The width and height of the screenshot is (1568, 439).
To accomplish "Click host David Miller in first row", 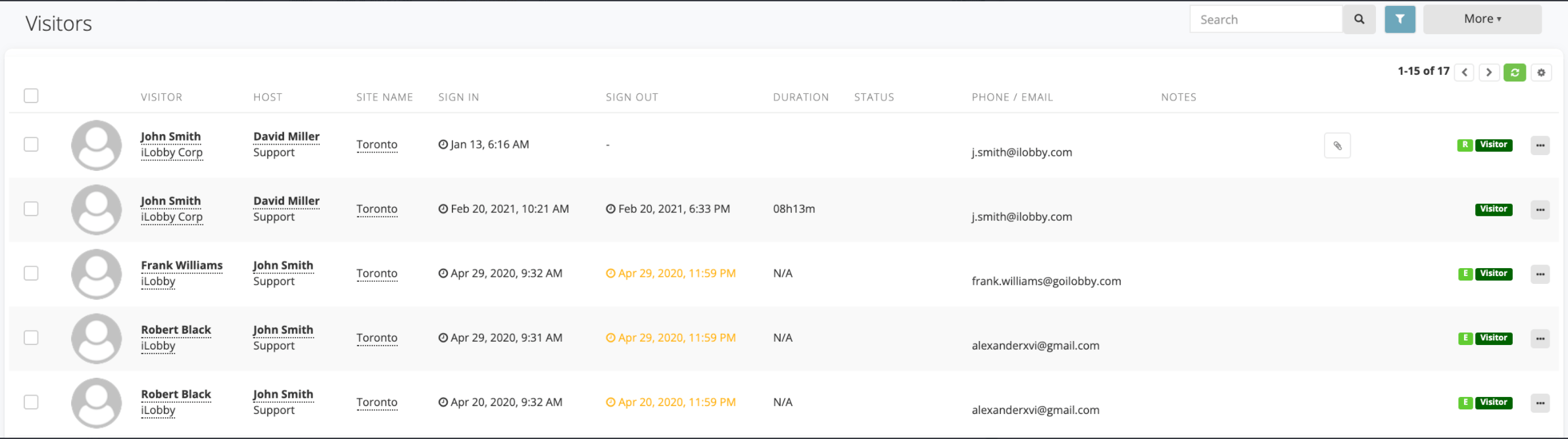I will 286,137.
